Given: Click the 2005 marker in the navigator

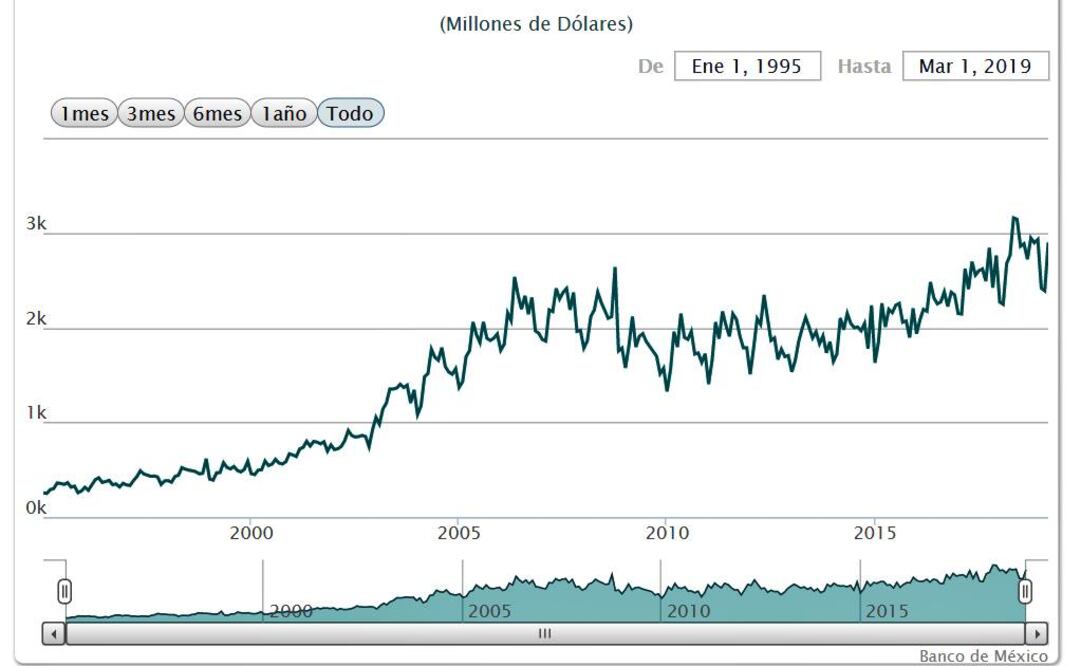Looking at the screenshot, I should coord(489,611).
